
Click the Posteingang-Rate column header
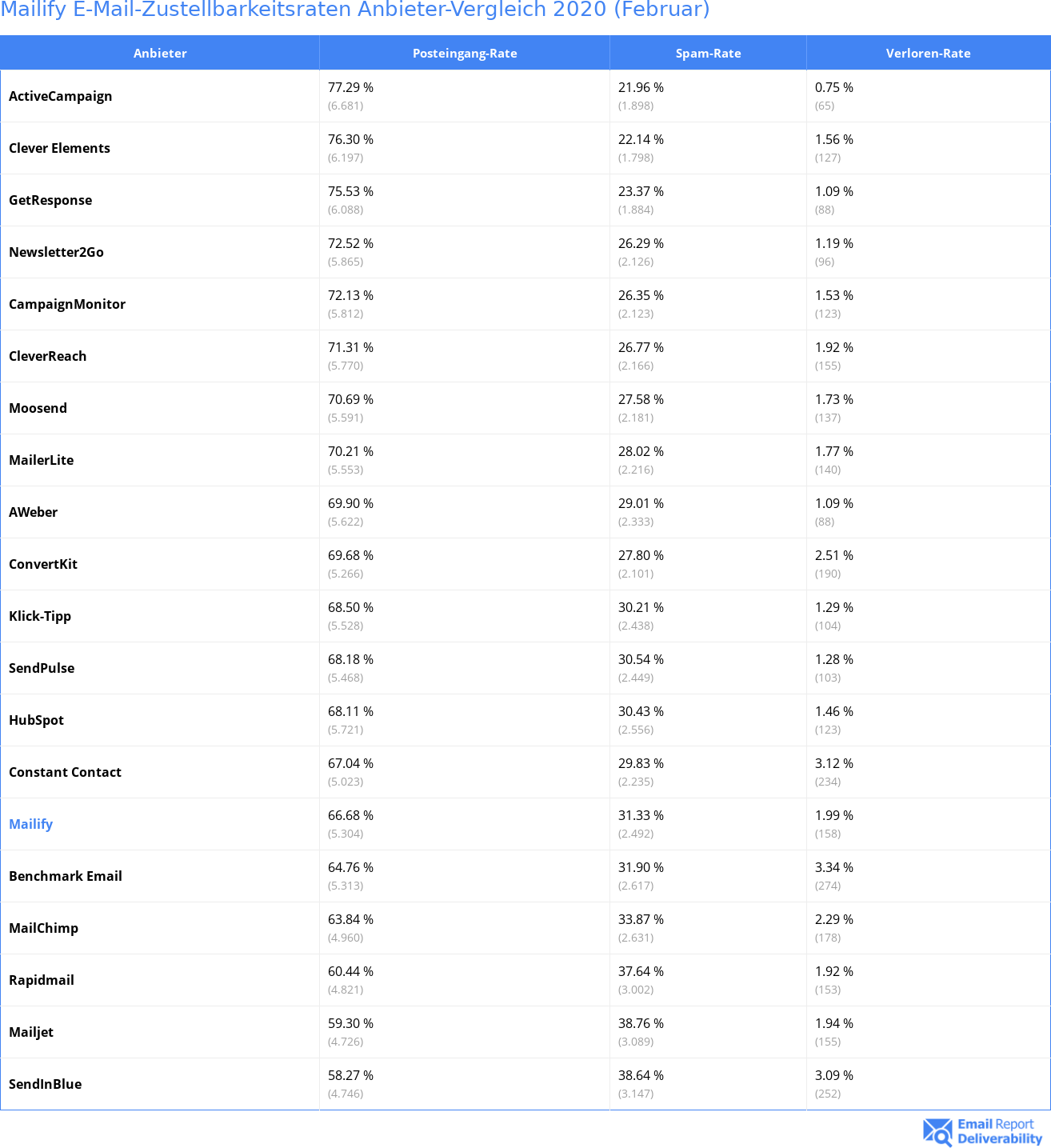click(465, 53)
